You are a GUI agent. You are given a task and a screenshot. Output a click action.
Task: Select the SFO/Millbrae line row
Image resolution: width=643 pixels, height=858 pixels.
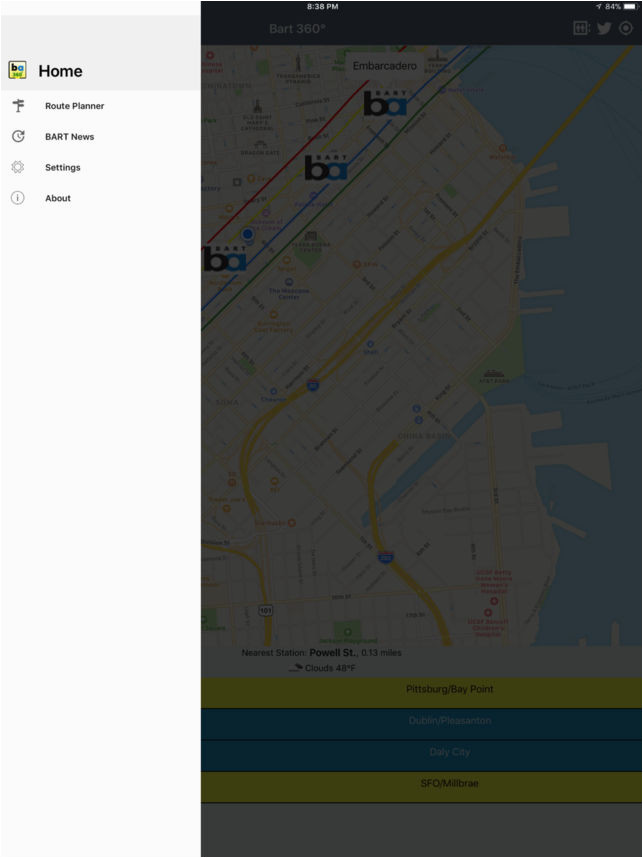[421, 787]
